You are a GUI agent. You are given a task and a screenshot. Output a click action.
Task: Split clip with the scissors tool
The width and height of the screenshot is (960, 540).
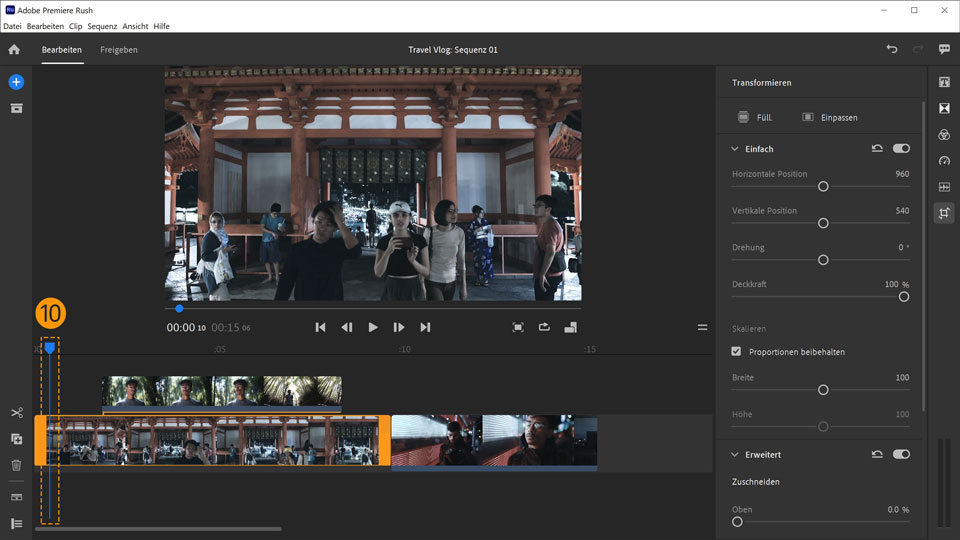(x=17, y=413)
